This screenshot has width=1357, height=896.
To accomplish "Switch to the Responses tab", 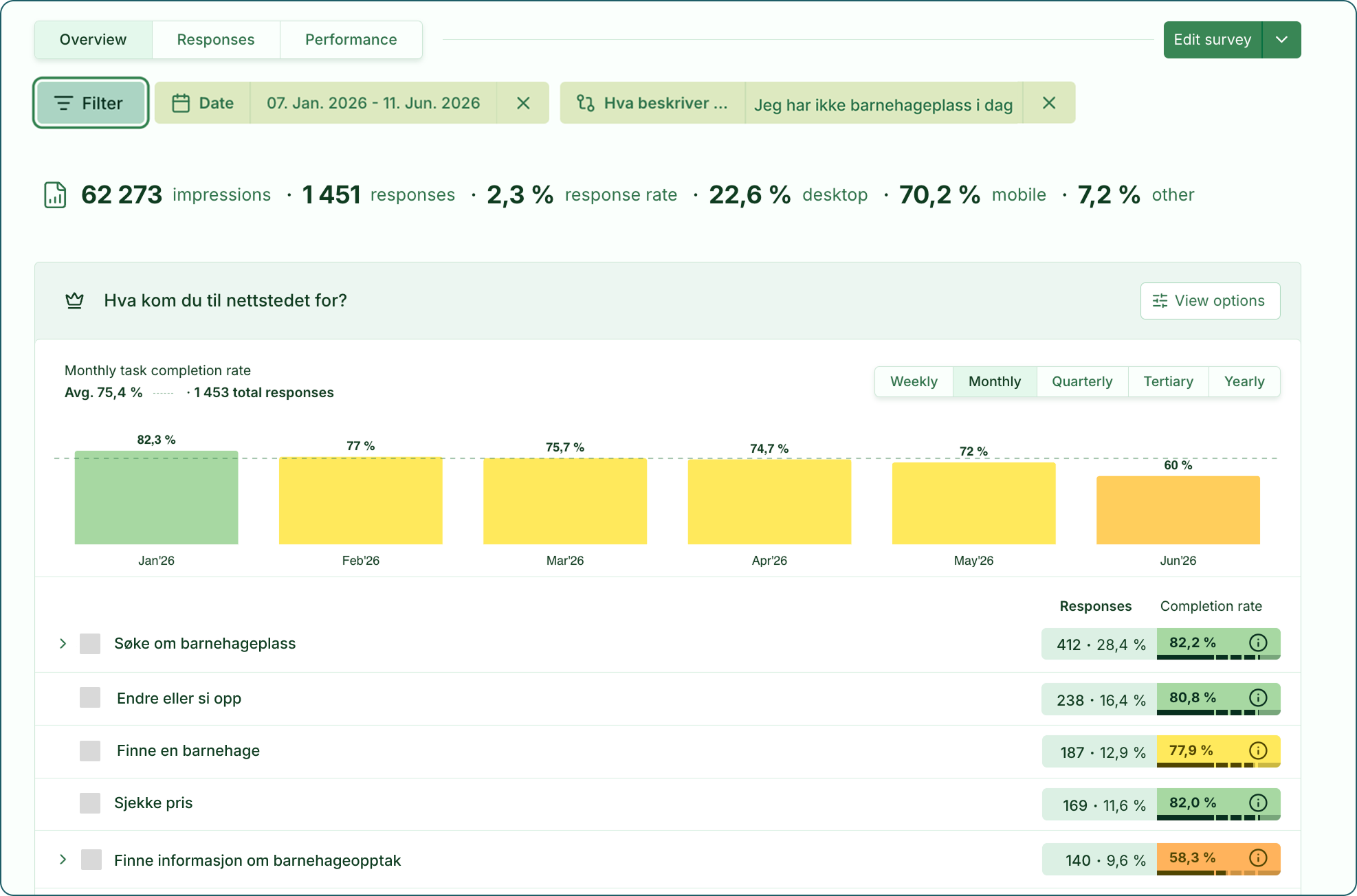I will coord(216,40).
